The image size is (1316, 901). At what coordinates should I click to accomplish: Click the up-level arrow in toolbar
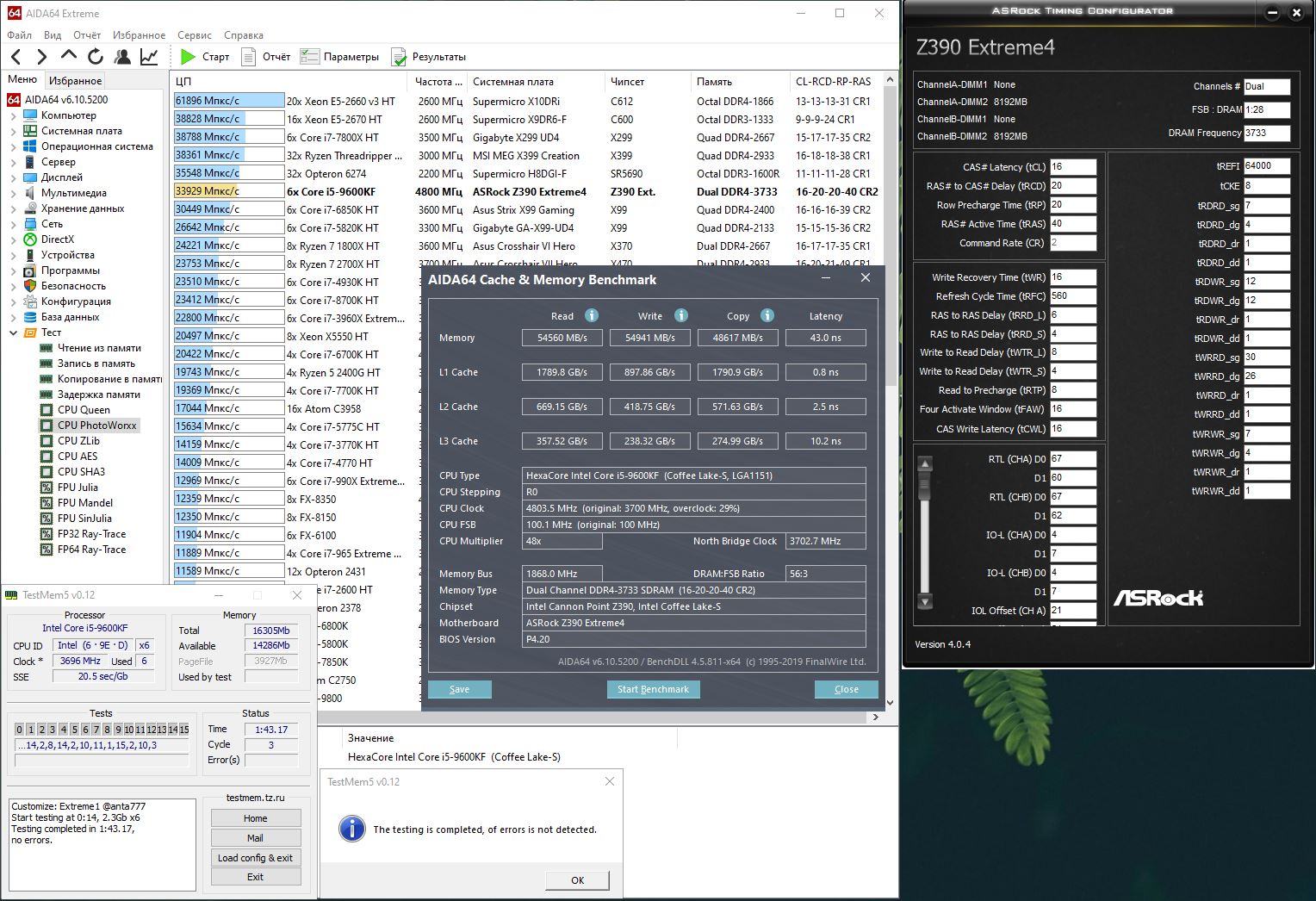point(69,56)
